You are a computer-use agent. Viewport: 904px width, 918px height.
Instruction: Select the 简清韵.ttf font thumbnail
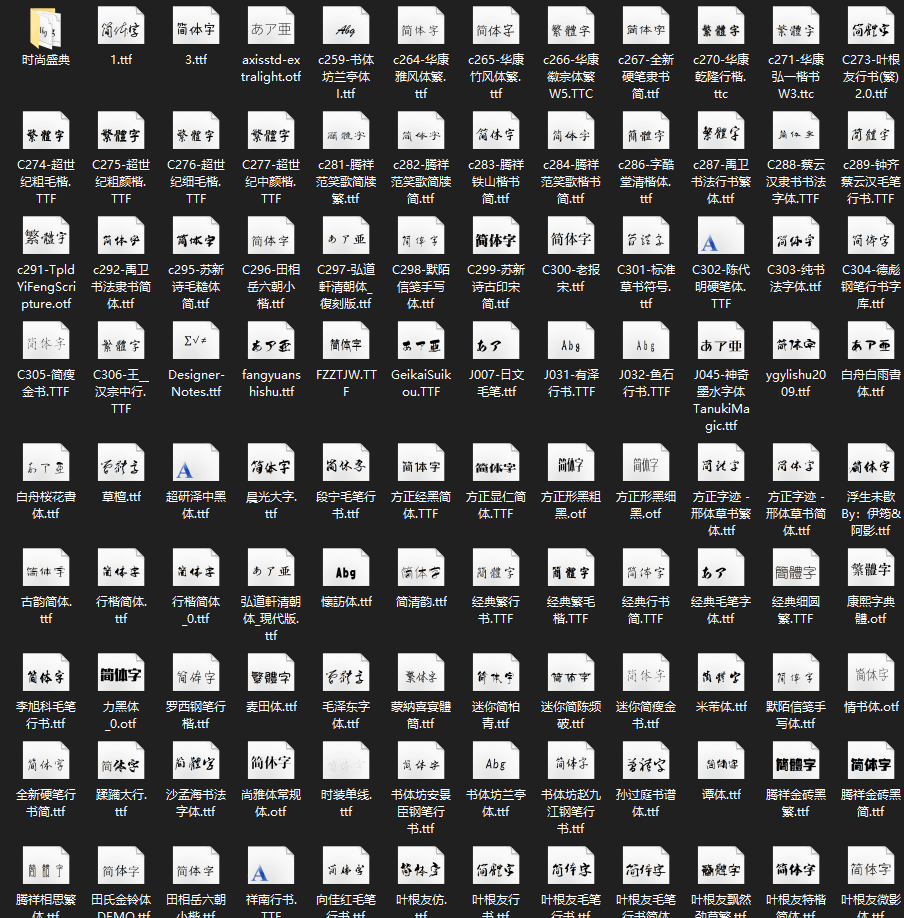click(x=421, y=568)
